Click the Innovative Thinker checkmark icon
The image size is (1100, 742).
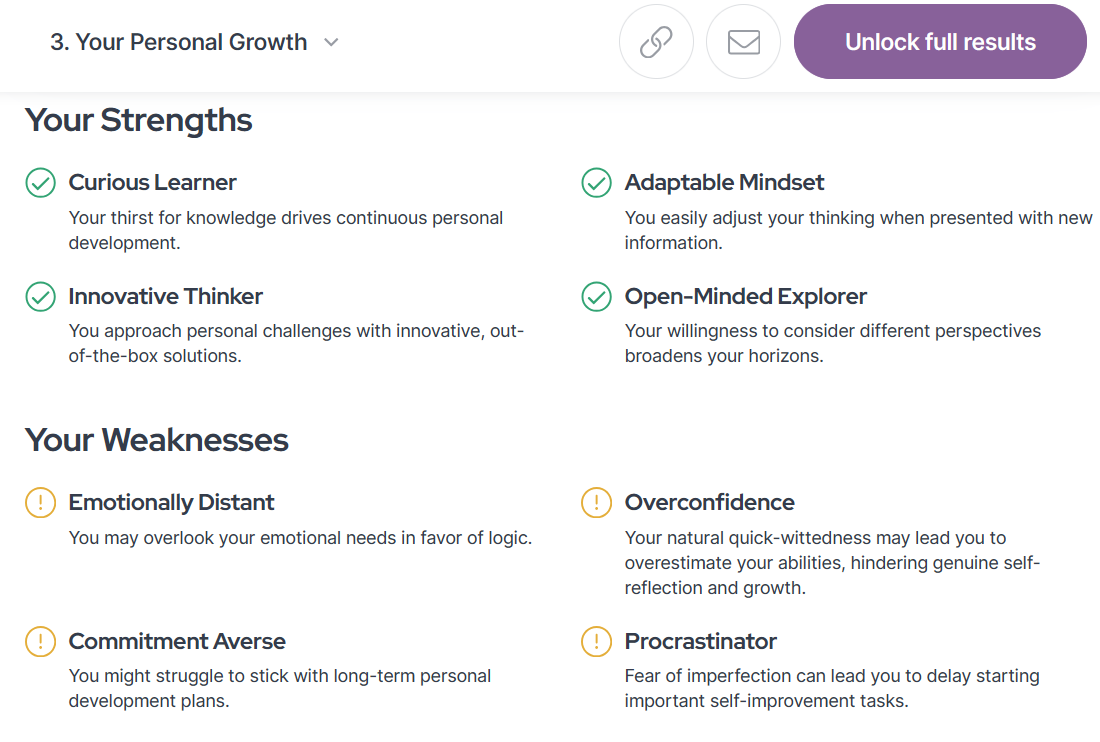(41, 297)
